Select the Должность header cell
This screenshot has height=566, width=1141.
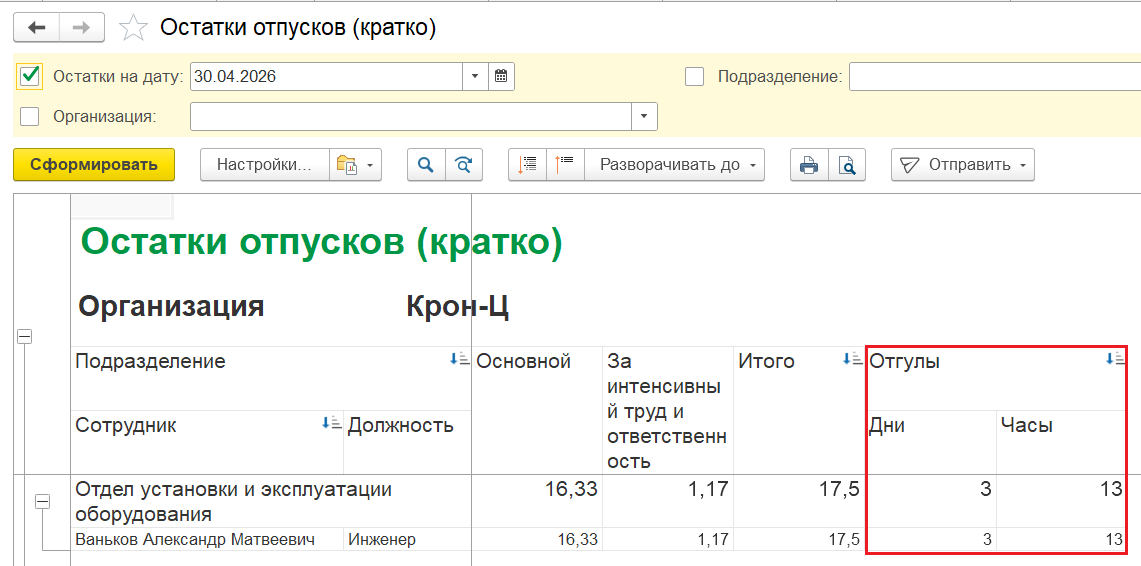point(408,442)
